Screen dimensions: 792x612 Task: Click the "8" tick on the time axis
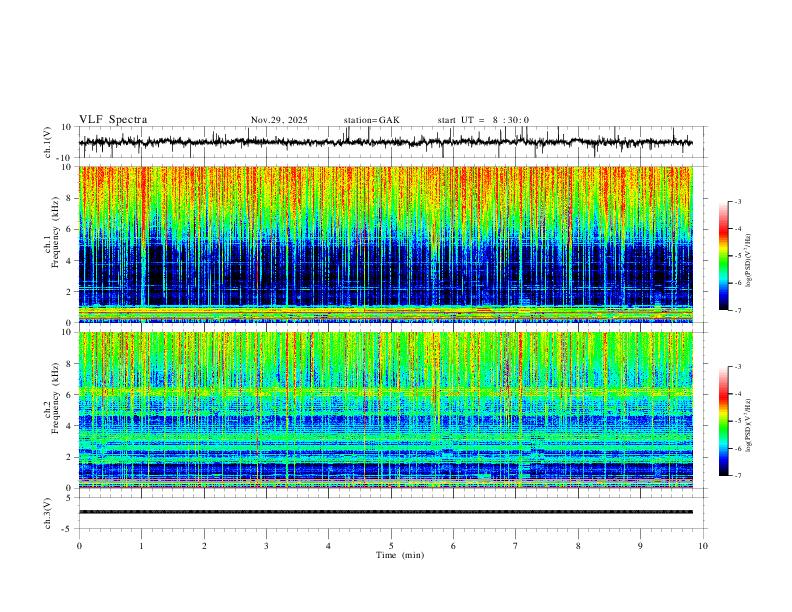coord(578,546)
